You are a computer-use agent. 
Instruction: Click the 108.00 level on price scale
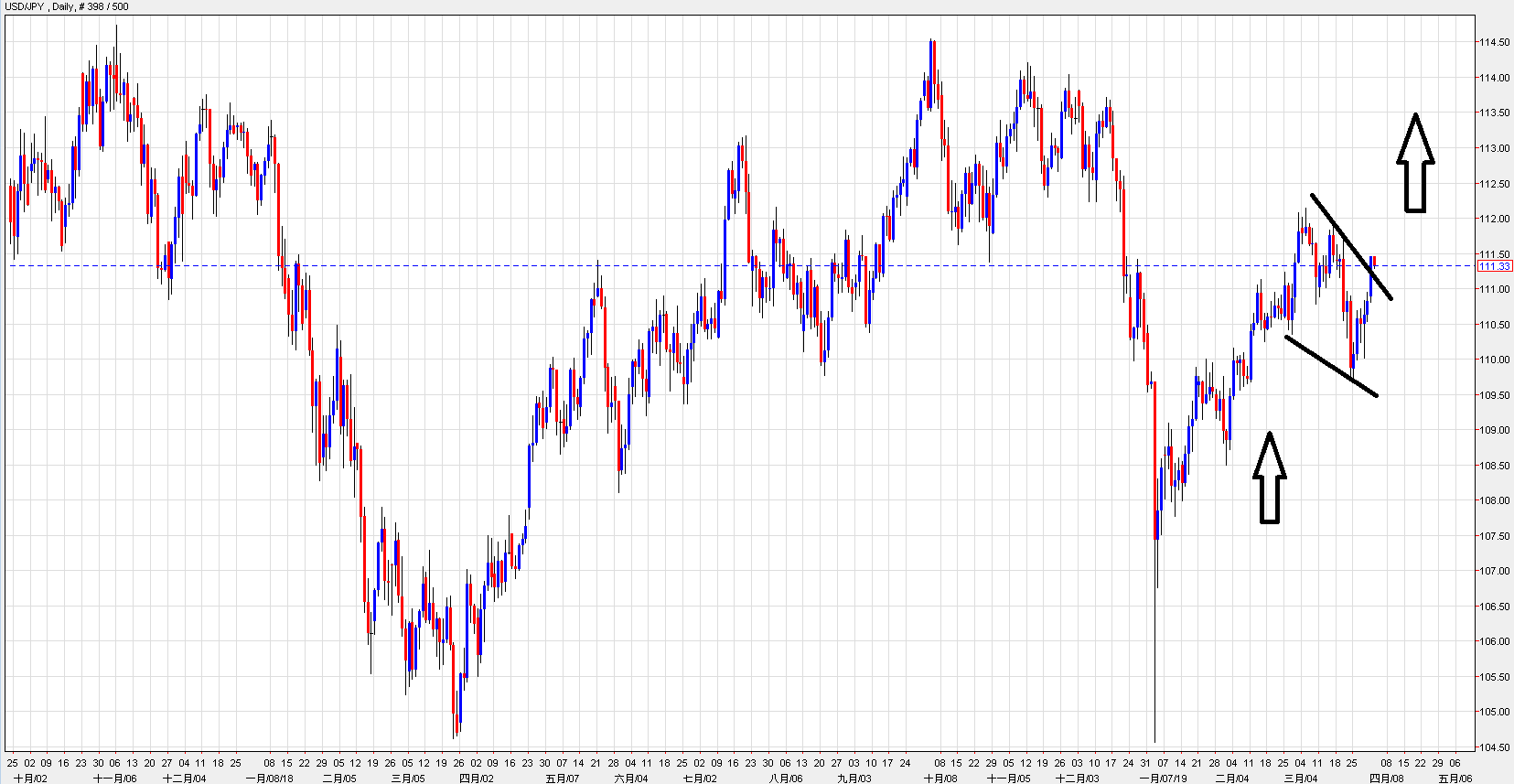coord(1494,500)
